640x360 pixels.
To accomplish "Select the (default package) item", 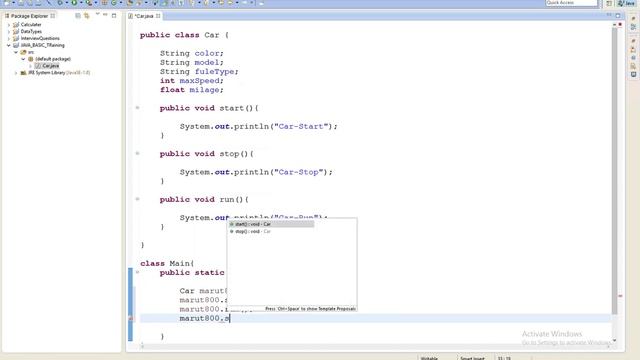I will coord(53,59).
